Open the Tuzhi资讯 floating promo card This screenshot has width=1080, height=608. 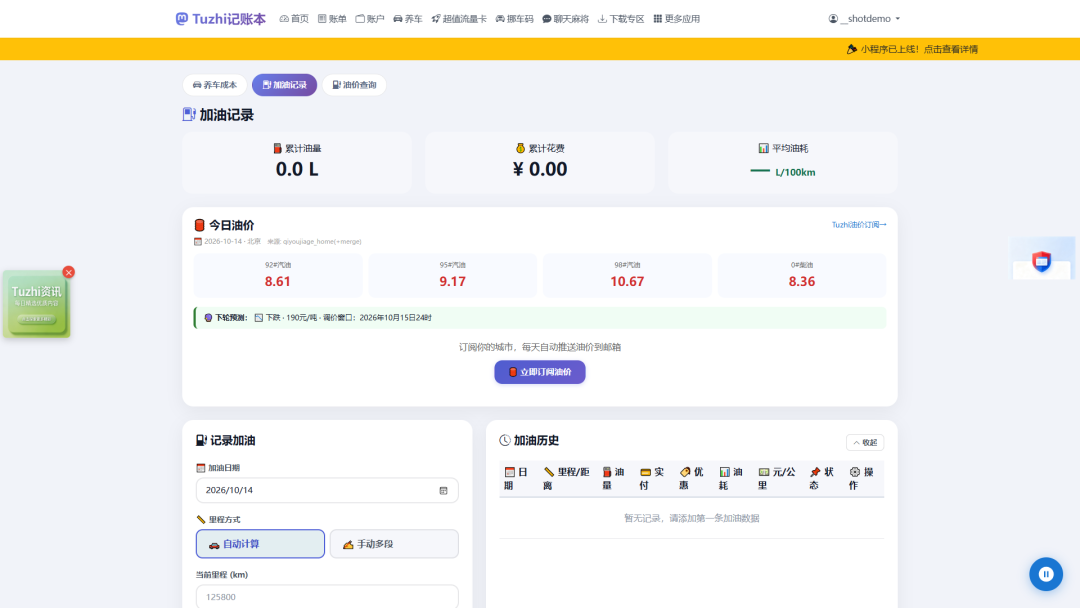click(x=37, y=304)
